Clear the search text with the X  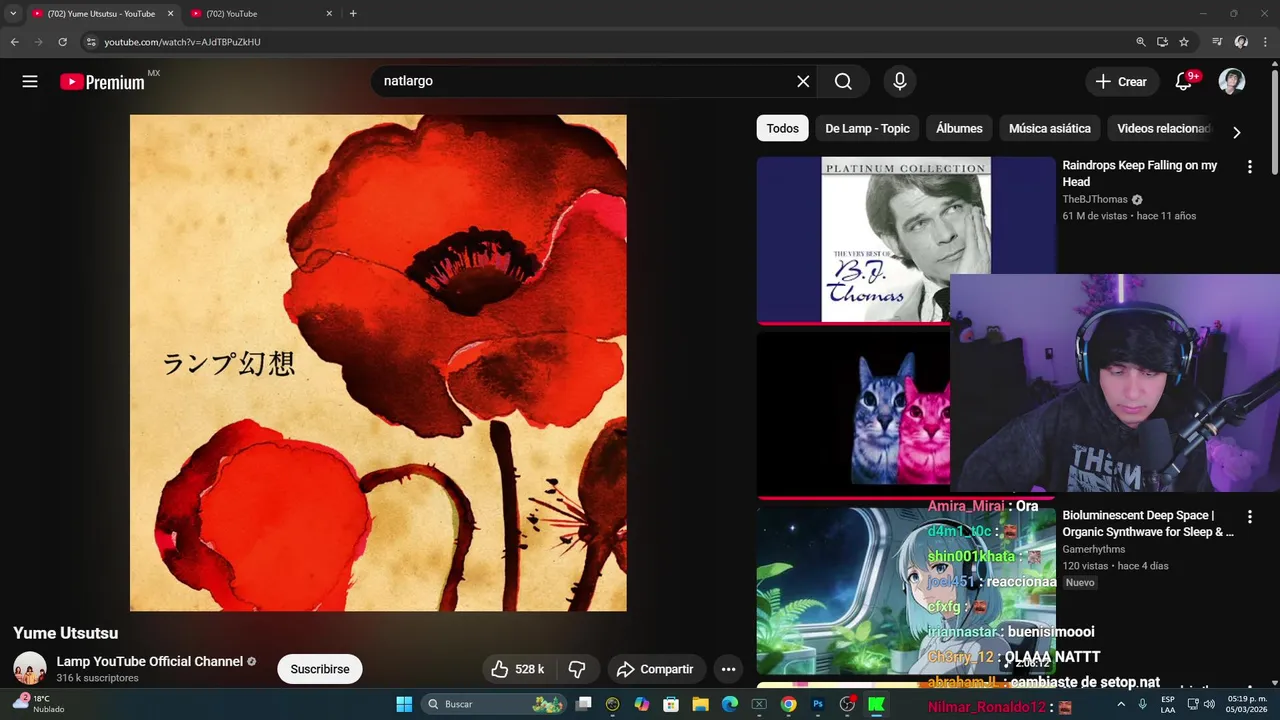(803, 82)
